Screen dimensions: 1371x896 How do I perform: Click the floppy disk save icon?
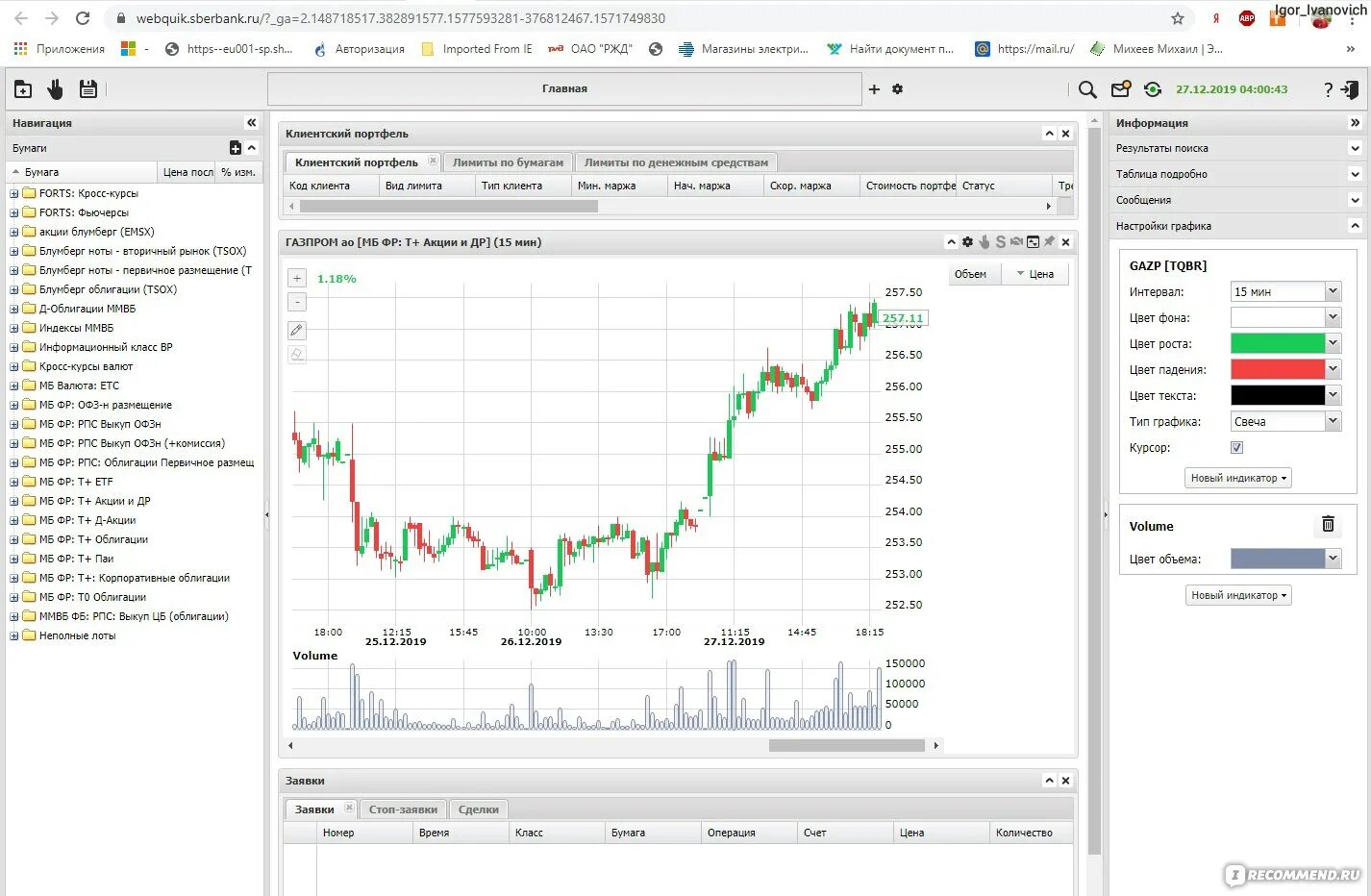(87, 89)
